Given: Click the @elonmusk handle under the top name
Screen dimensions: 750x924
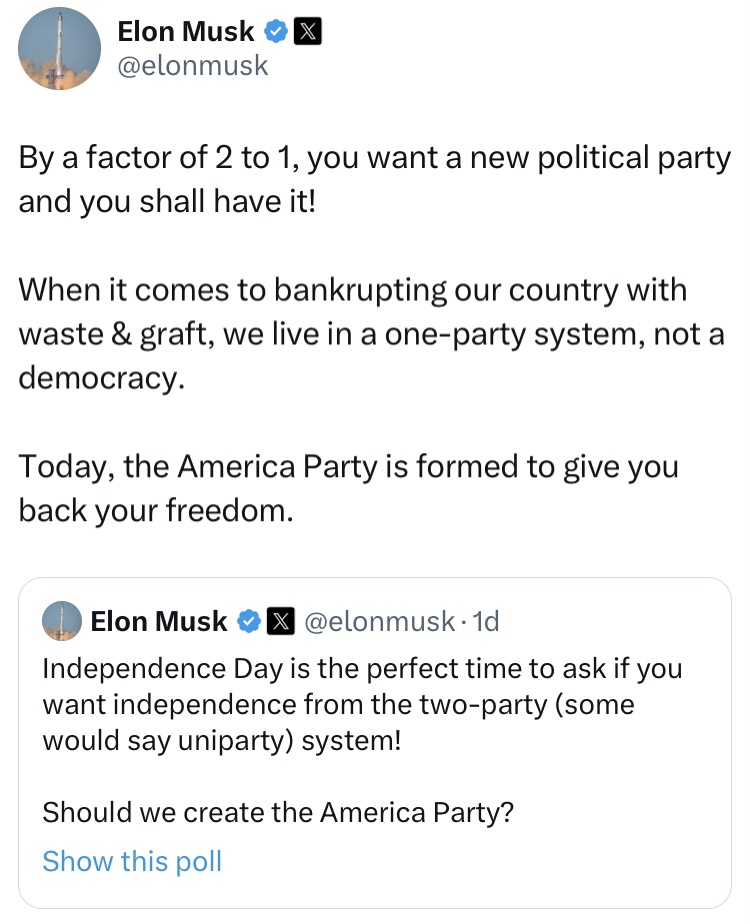Looking at the screenshot, I should (193, 65).
